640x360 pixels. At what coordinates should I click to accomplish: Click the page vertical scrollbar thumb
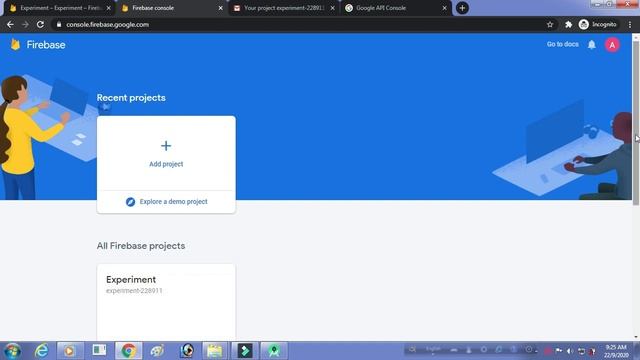(x=636, y=122)
